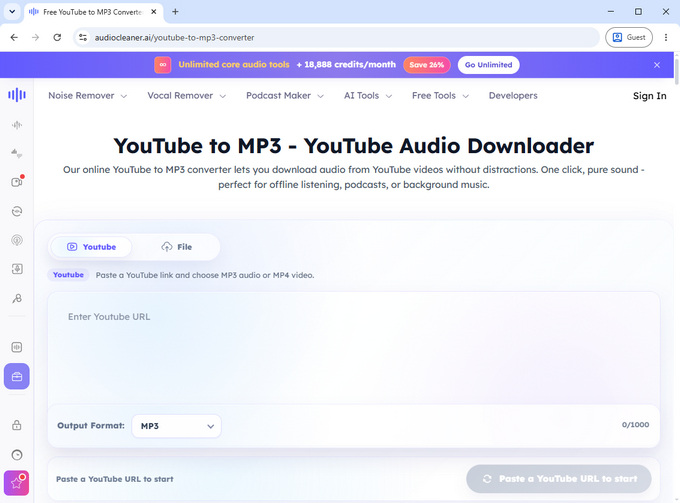Expand the AI Tools menu
680x503 pixels.
pos(368,95)
